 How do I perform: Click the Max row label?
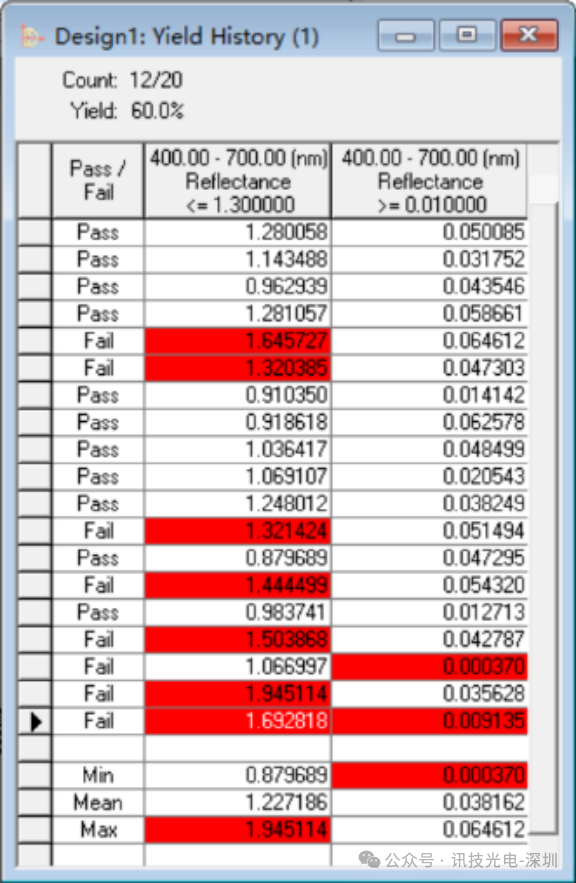(98, 830)
